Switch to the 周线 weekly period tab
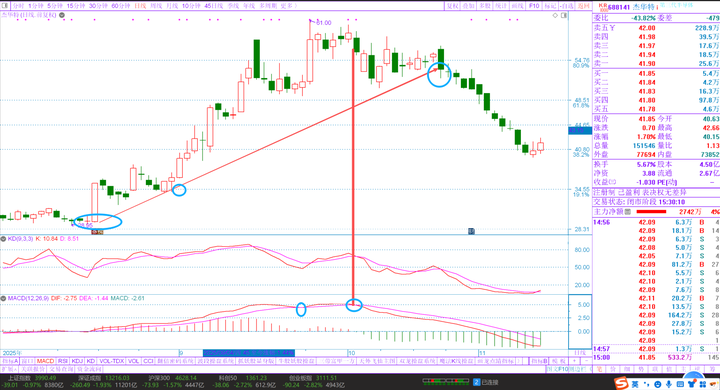The image size is (720, 390). [156, 6]
